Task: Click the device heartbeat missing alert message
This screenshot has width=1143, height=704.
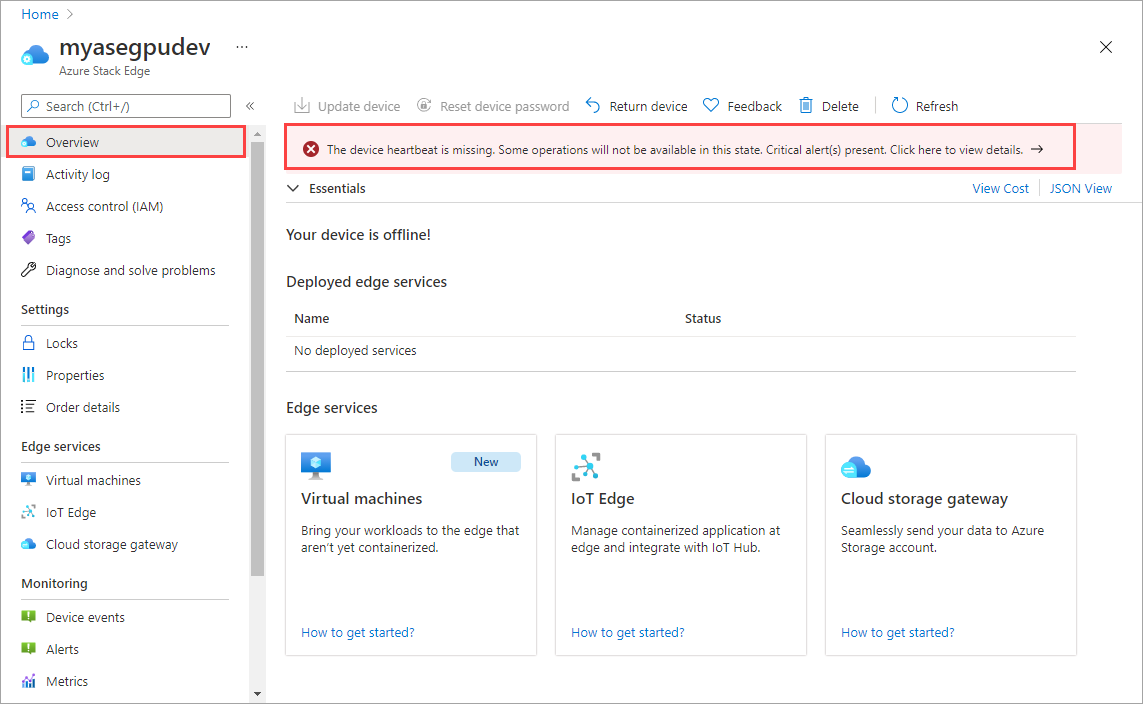Action: tap(674, 149)
